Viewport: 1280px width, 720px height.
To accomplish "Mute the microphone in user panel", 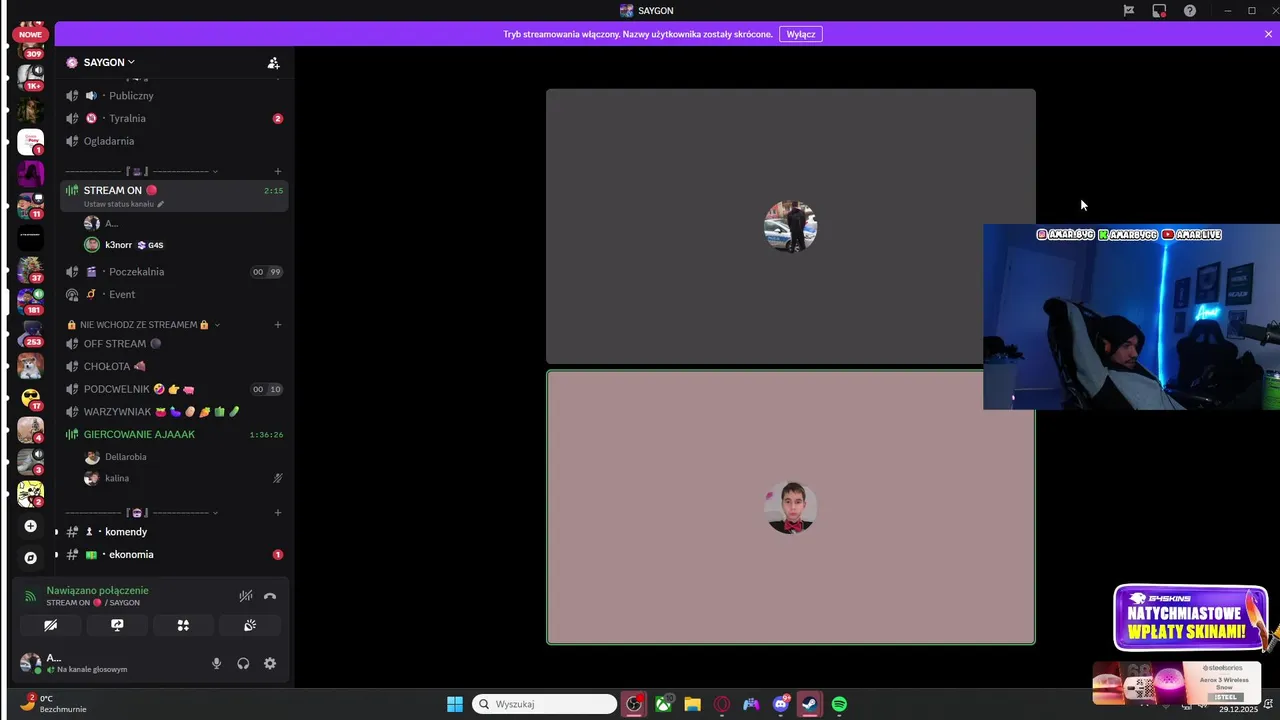I will click(x=216, y=663).
